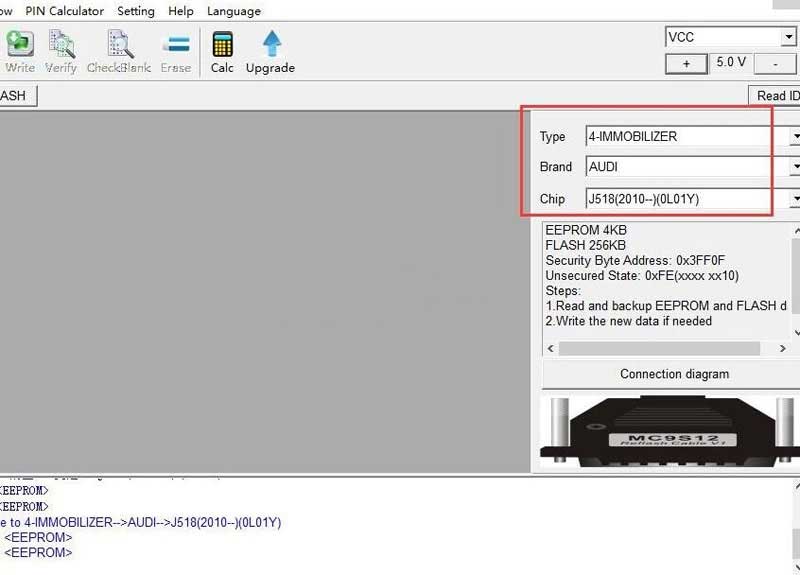Click the Upgrade arrow icon

(270, 52)
